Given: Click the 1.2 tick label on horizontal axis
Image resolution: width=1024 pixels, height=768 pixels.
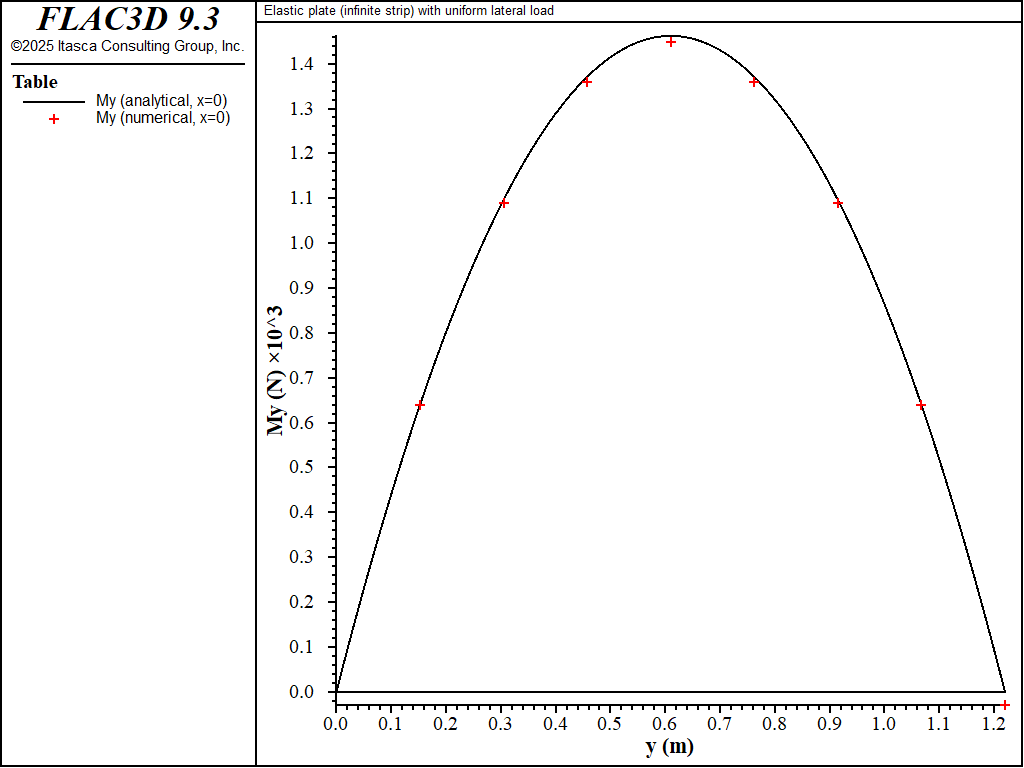Looking at the screenshot, I should pyautogui.click(x=992, y=722).
